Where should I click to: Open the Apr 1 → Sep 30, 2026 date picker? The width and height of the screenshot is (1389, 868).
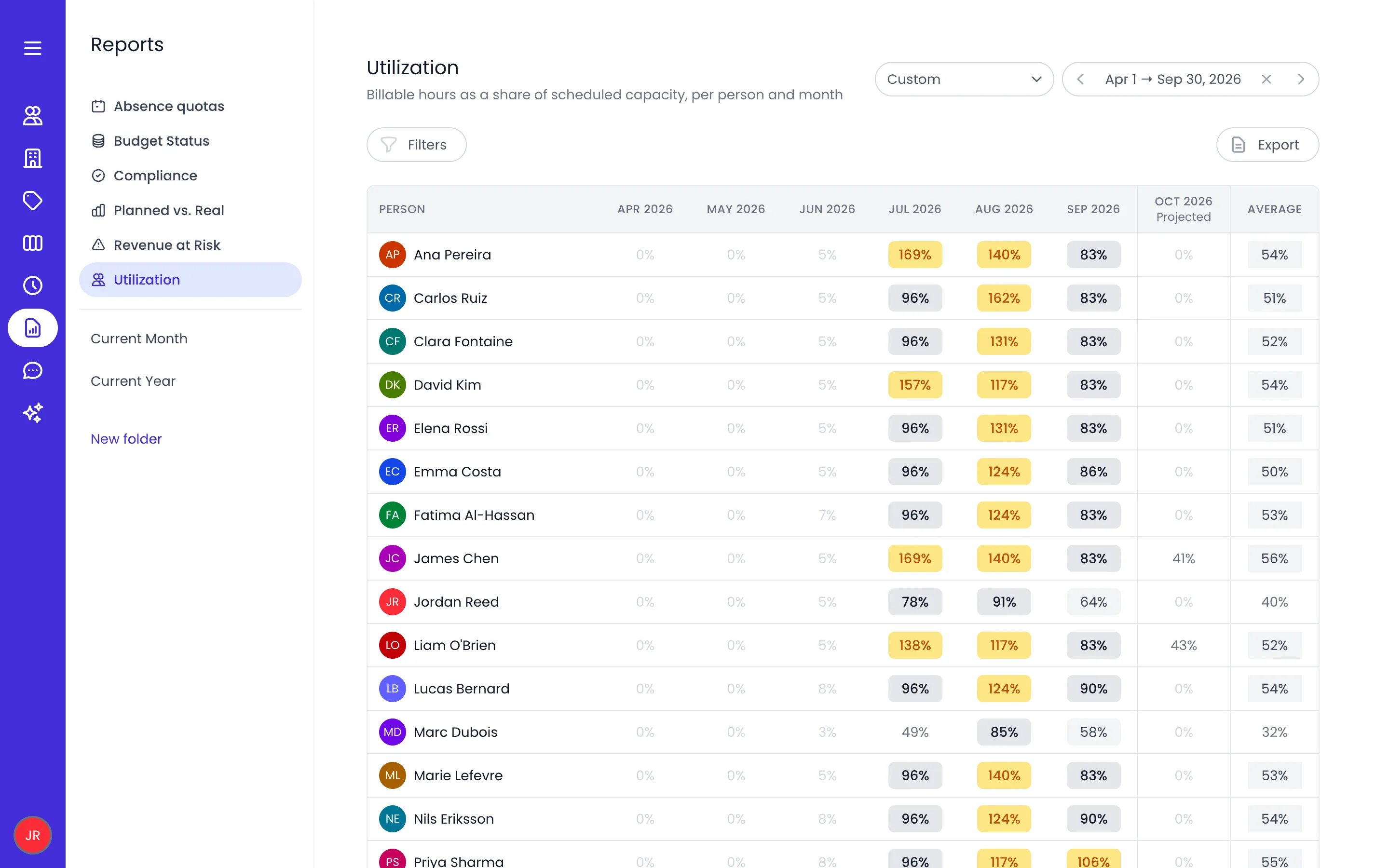coord(1172,79)
